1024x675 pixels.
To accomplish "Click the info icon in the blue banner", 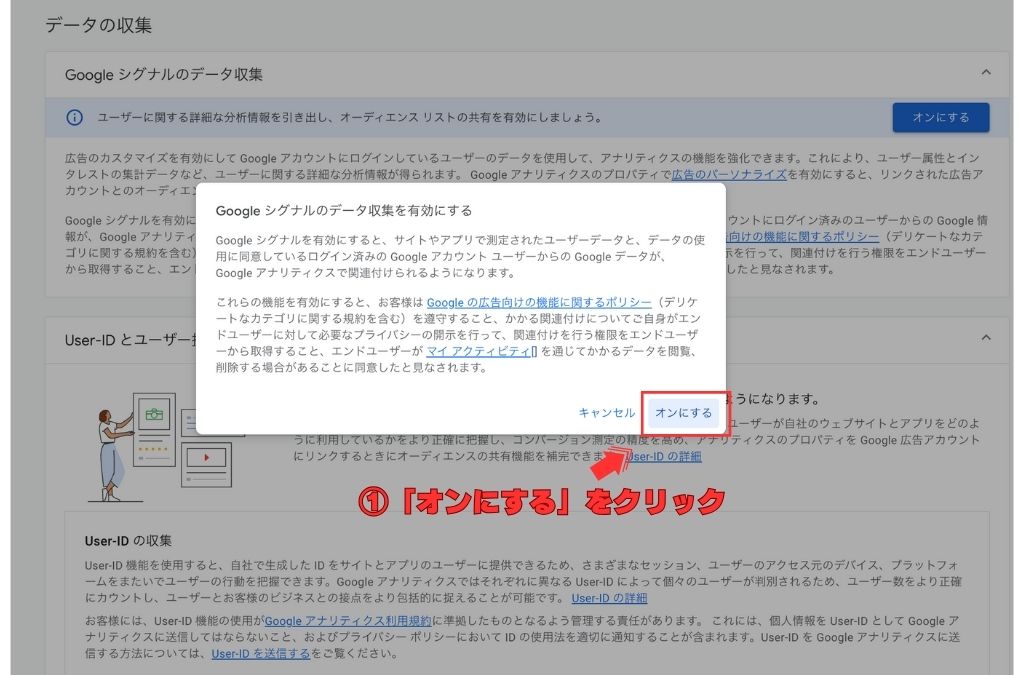I will [x=74, y=118].
